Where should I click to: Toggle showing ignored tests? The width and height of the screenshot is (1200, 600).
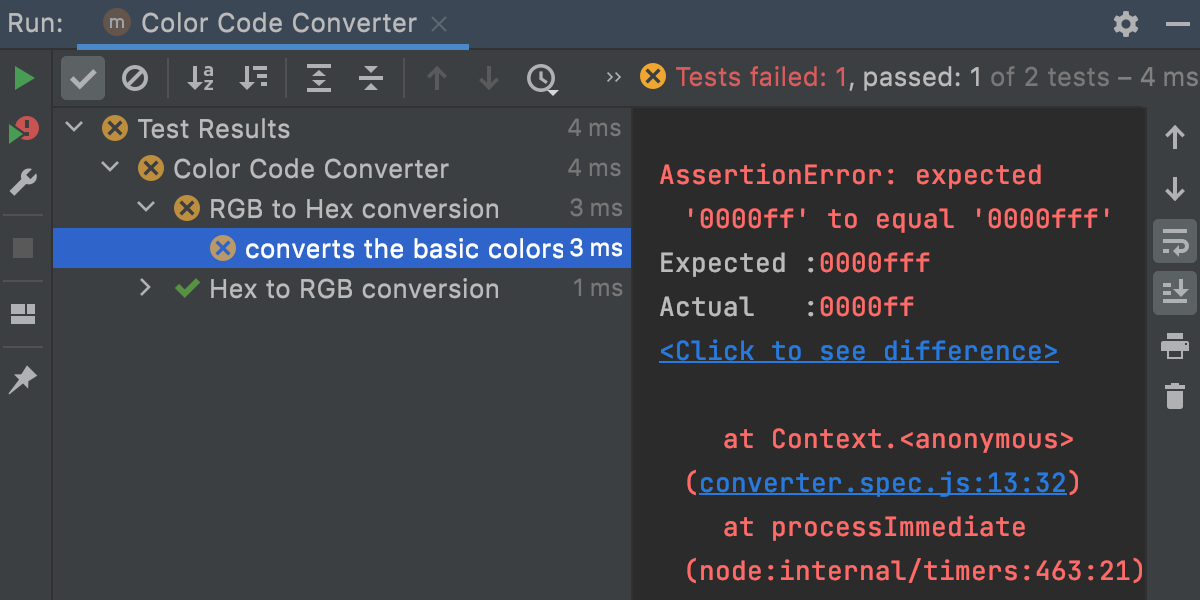point(136,78)
